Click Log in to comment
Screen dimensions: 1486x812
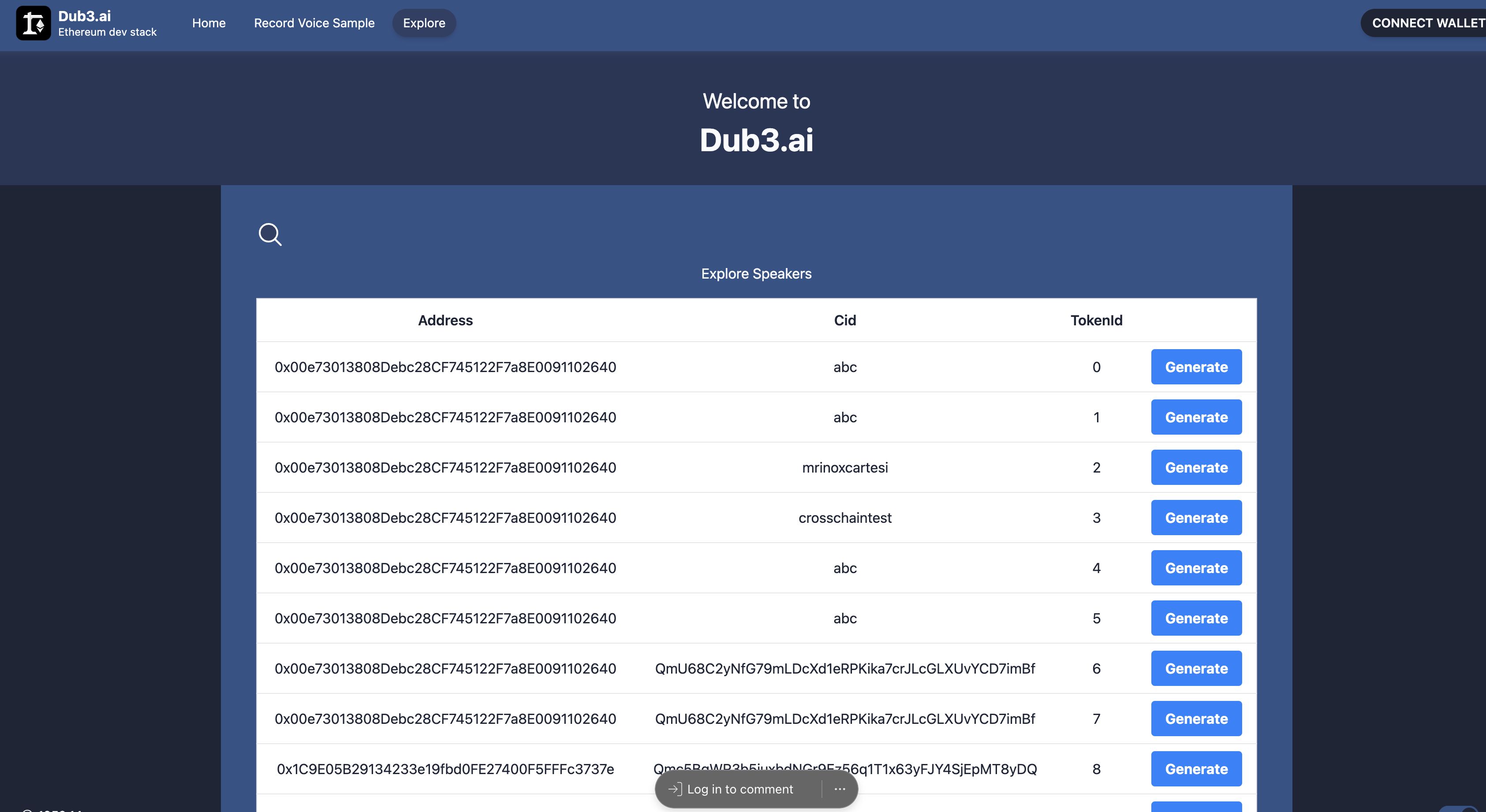point(739,789)
